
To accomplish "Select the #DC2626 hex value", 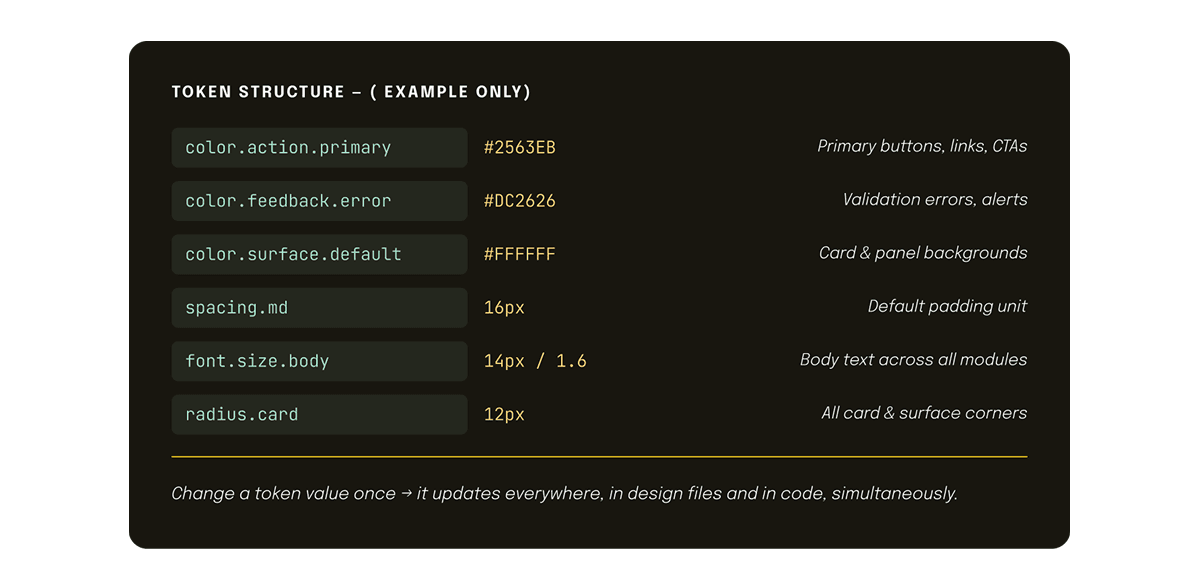I will point(519,201).
